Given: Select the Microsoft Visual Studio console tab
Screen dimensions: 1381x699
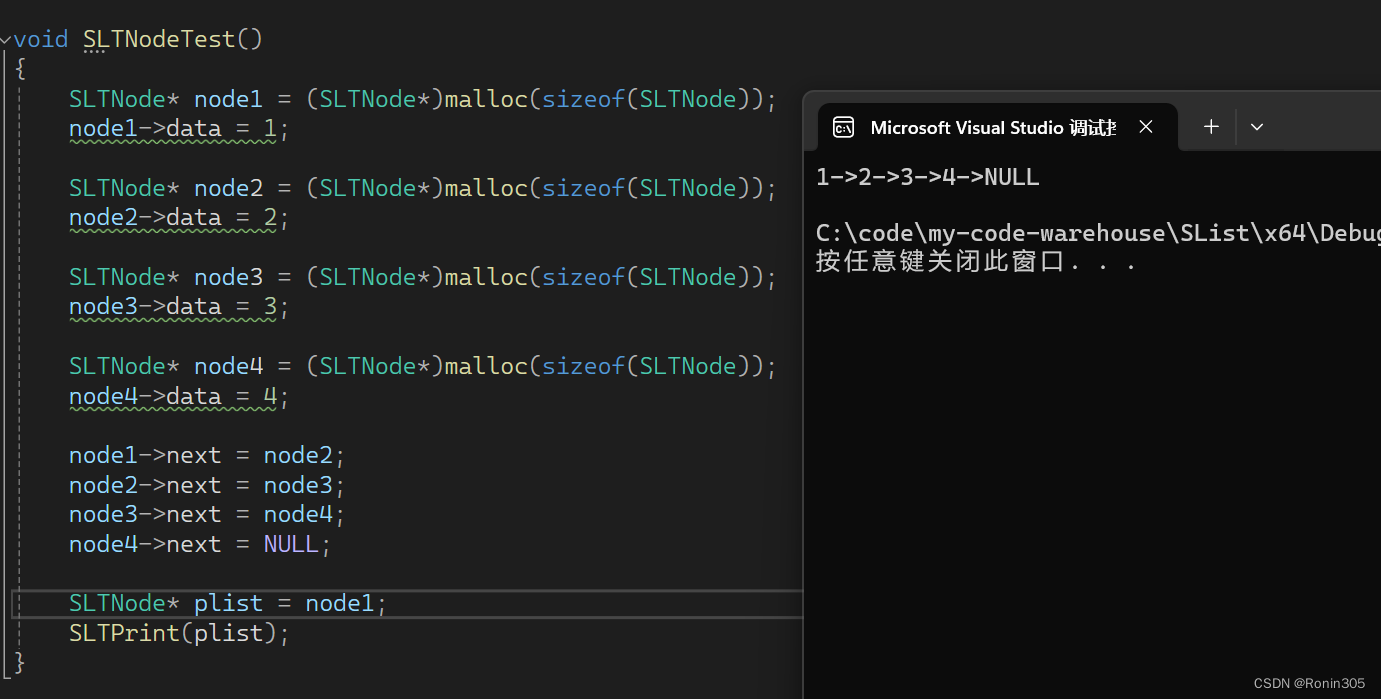Looking at the screenshot, I should click(x=992, y=127).
